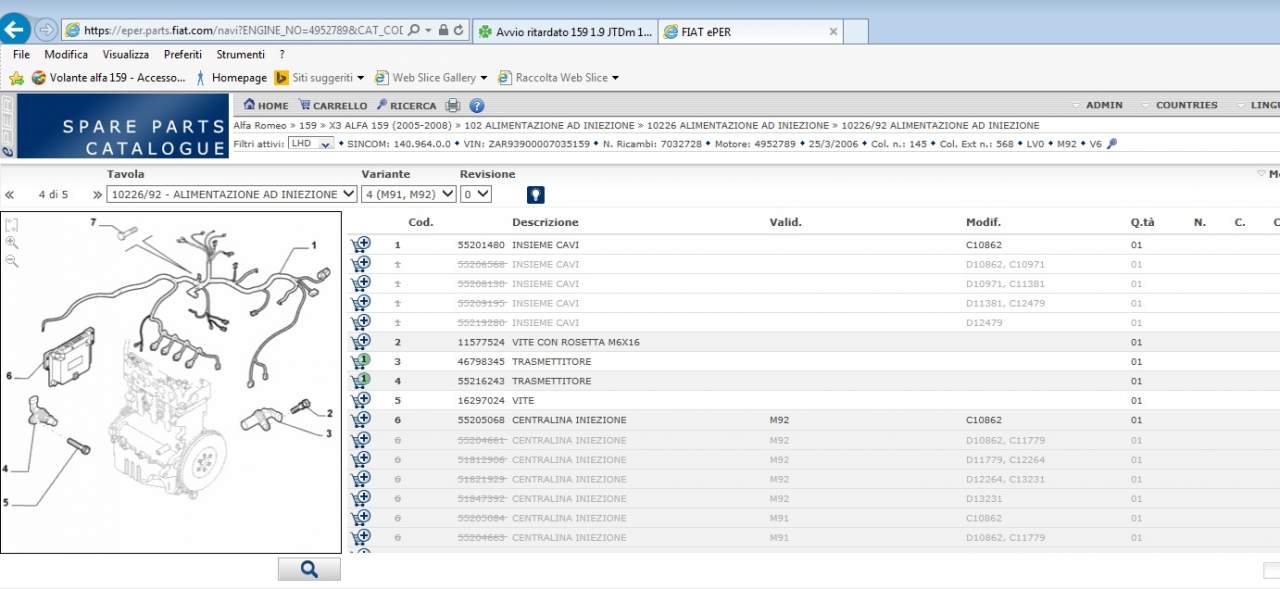Screen dimensions: 1280x589
Task: Go to previous table with « arrows
Action: point(10,194)
